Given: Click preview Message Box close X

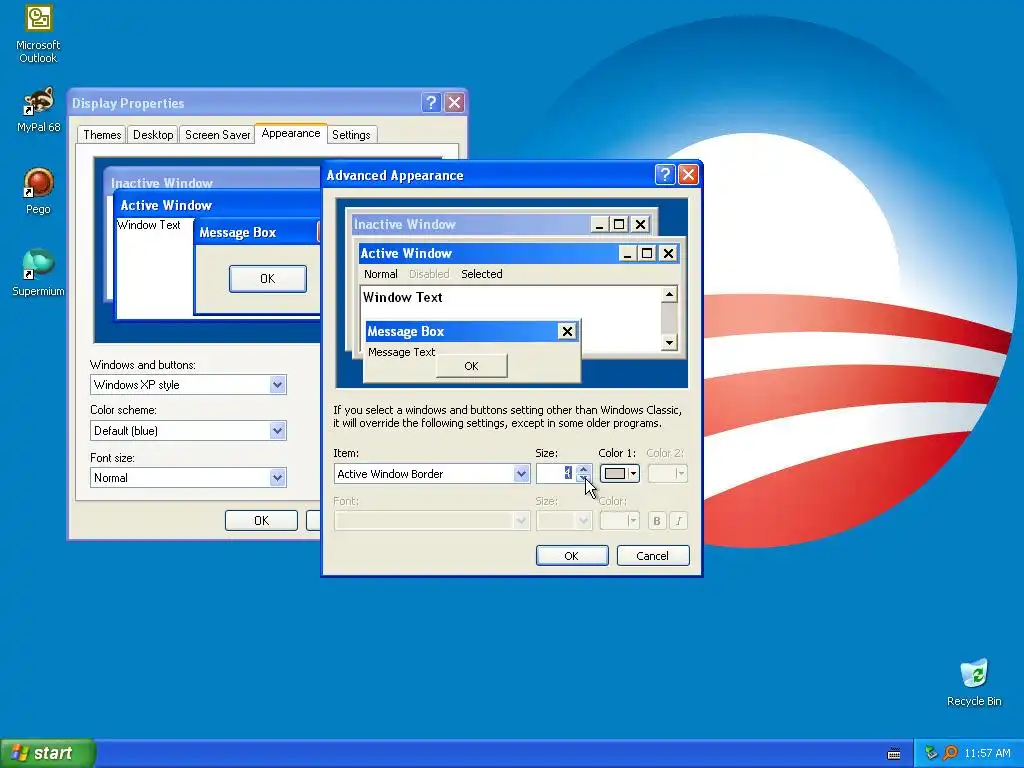Looking at the screenshot, I should (568, 332).
